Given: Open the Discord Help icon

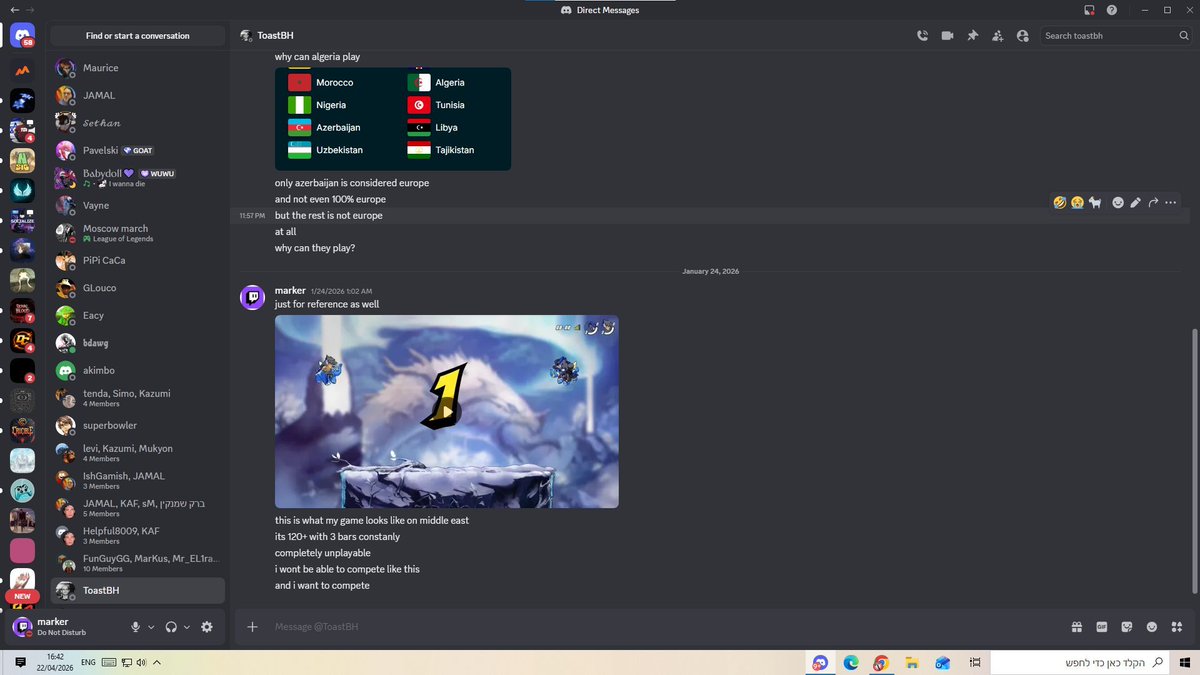Looking at the screenshot, I should point(1112,10).
